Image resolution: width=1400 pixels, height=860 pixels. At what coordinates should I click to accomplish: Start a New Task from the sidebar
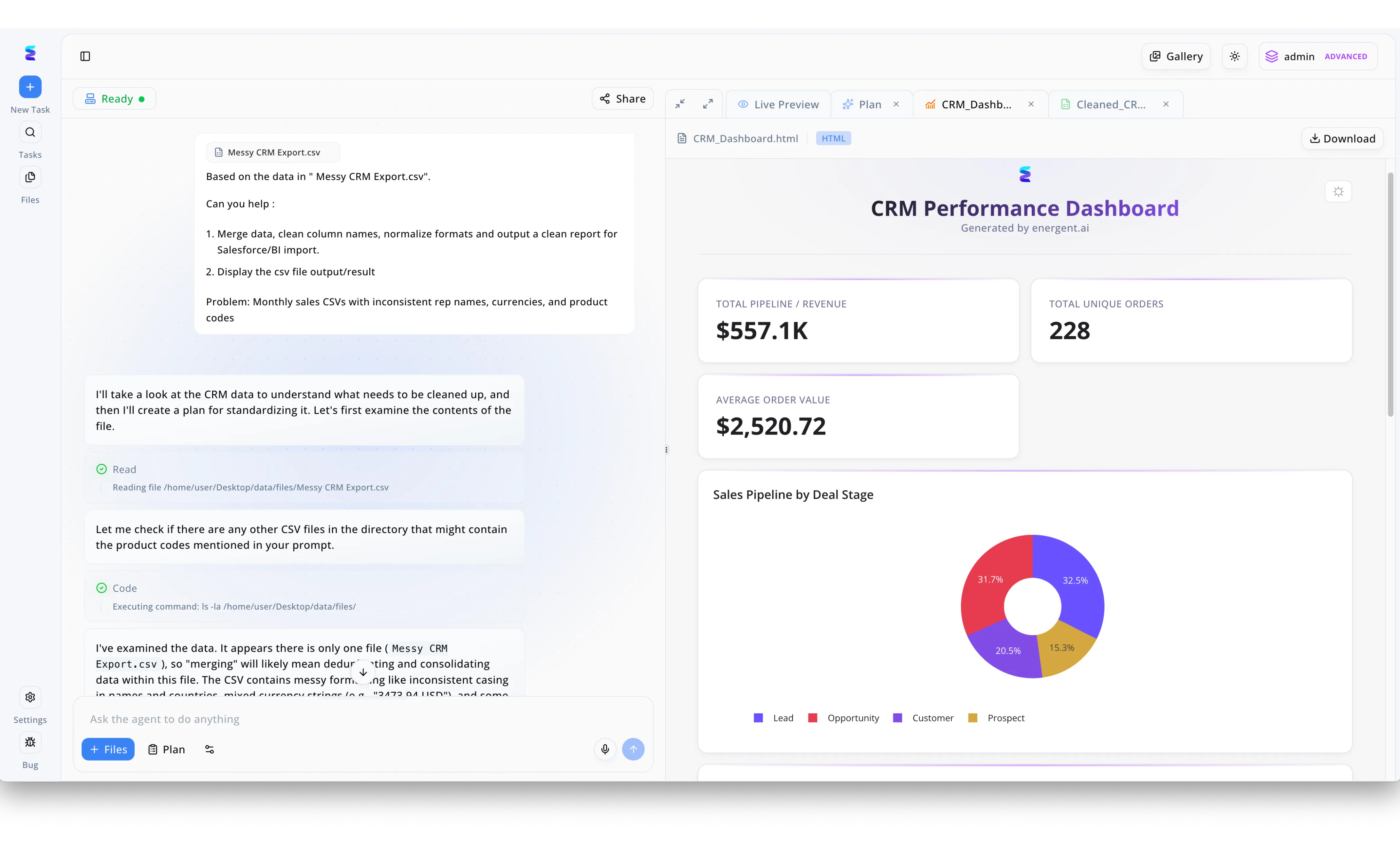(29, 86)
